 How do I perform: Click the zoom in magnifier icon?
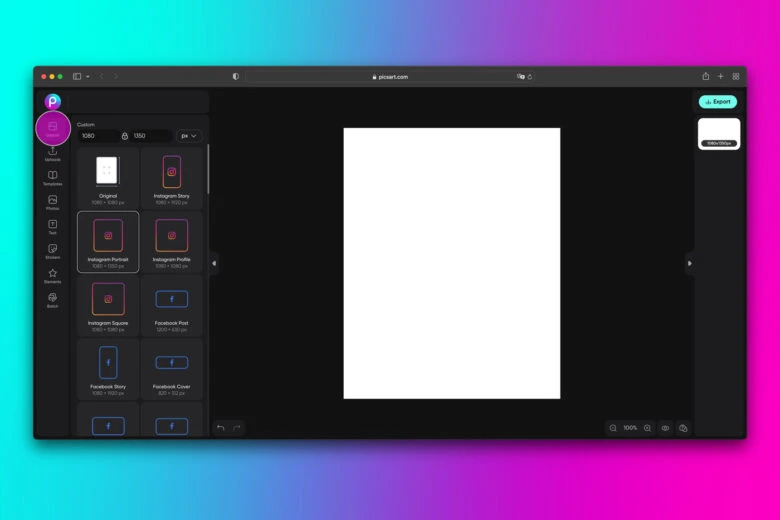pyautogui.click(x=647, y=428)
